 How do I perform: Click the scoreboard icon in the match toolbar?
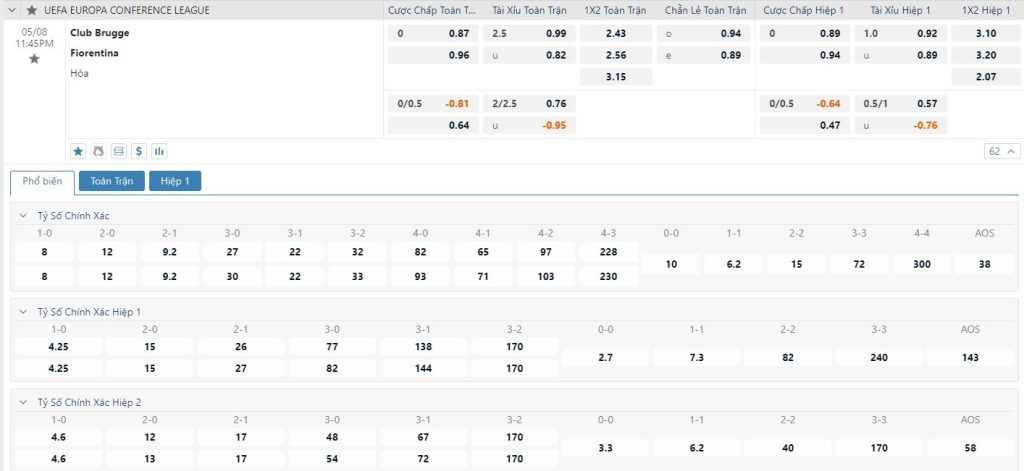point(119,151)
